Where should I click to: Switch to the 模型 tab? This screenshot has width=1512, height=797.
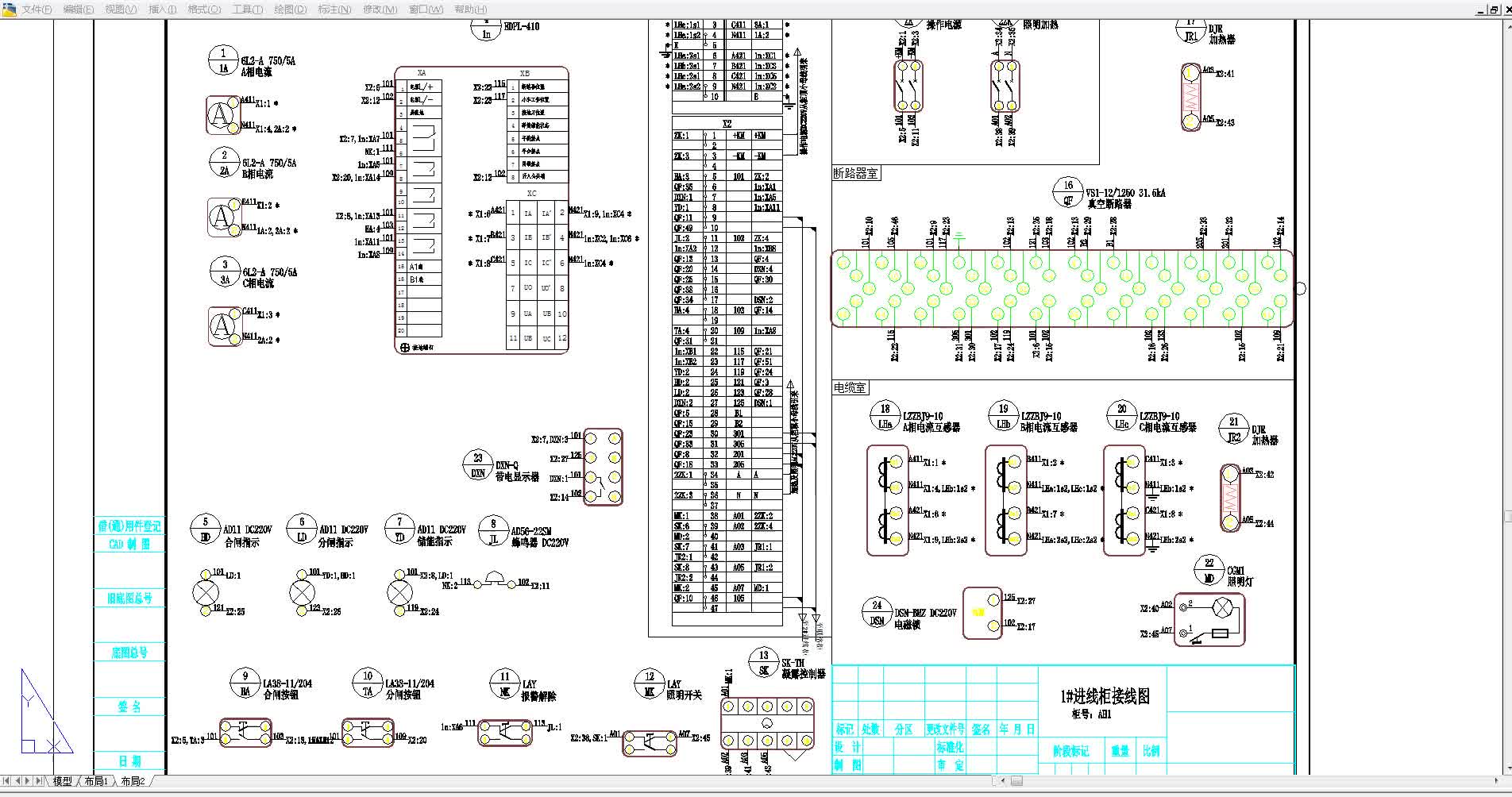[x=63, y=781]
